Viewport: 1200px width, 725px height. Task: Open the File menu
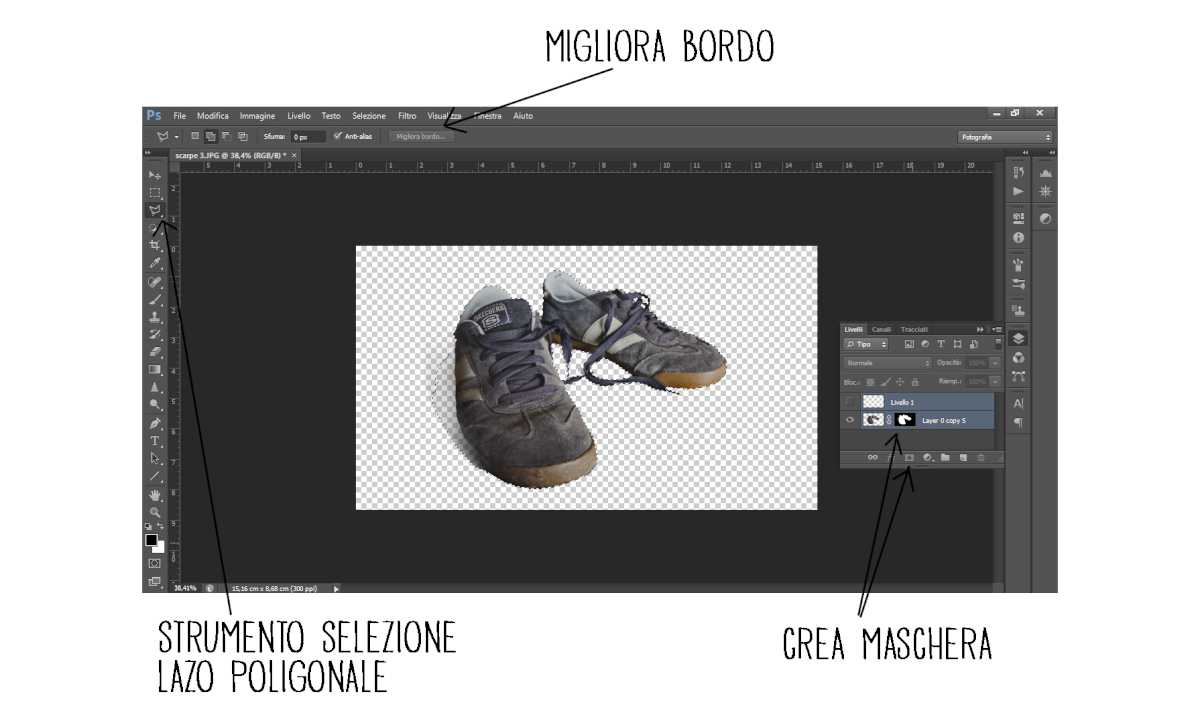click(179, 116)
